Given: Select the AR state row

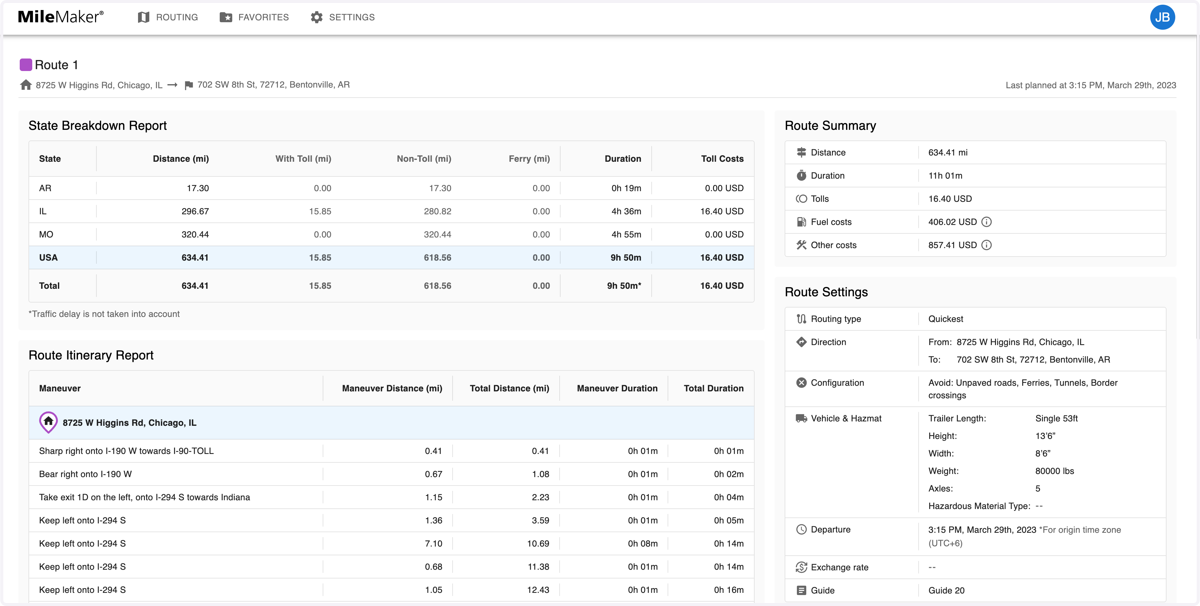Looking at the screenshot, I should click(x=391, y=188).
